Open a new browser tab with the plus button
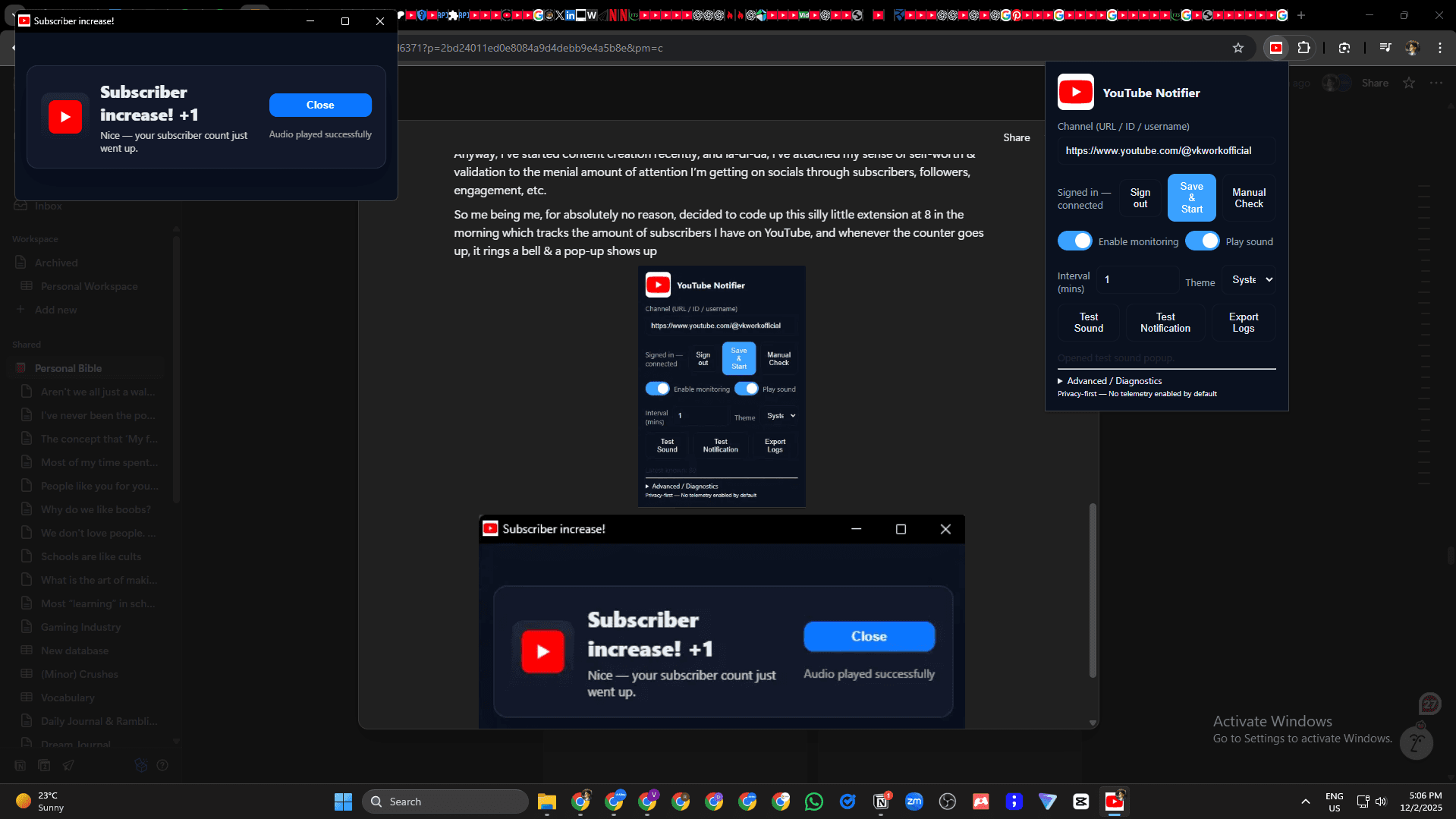Screen dimensions: 1456x819 coord(1301,15)
